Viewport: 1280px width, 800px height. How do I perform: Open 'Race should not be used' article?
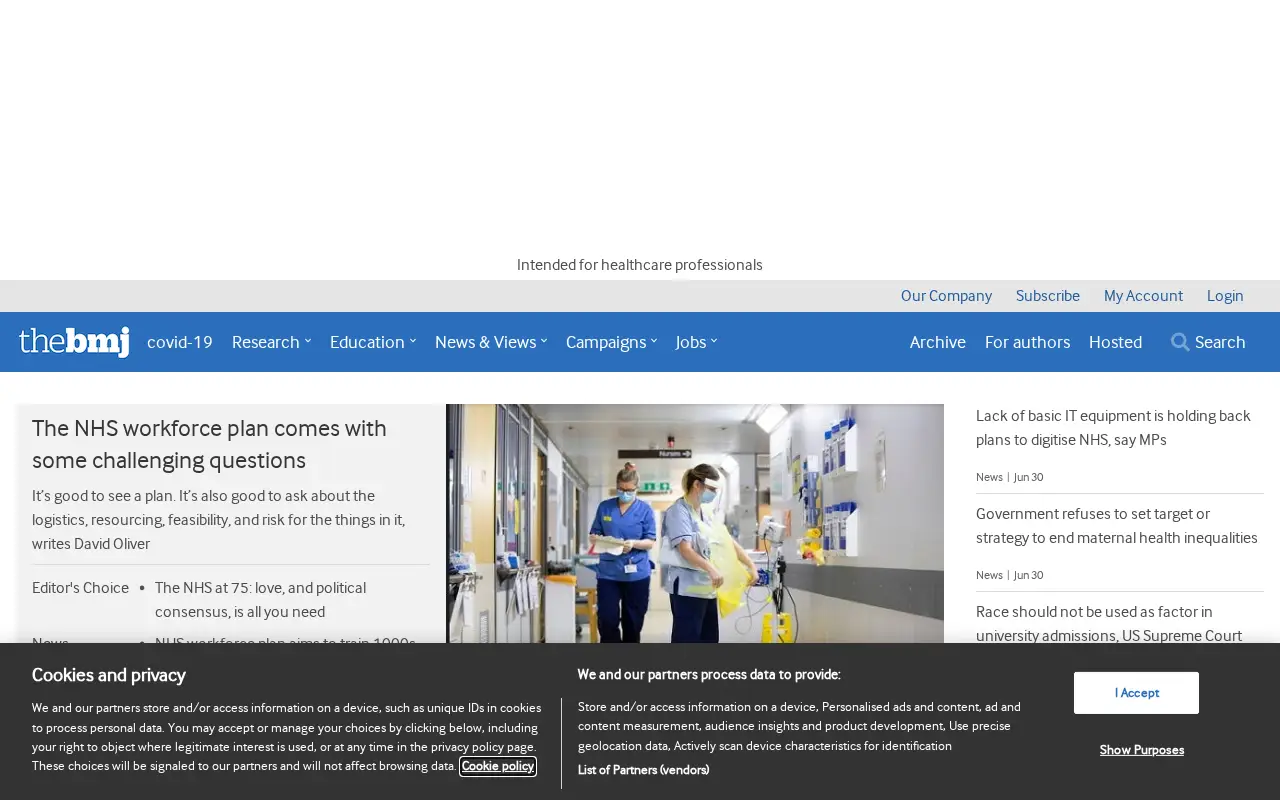coord(1109,624)
